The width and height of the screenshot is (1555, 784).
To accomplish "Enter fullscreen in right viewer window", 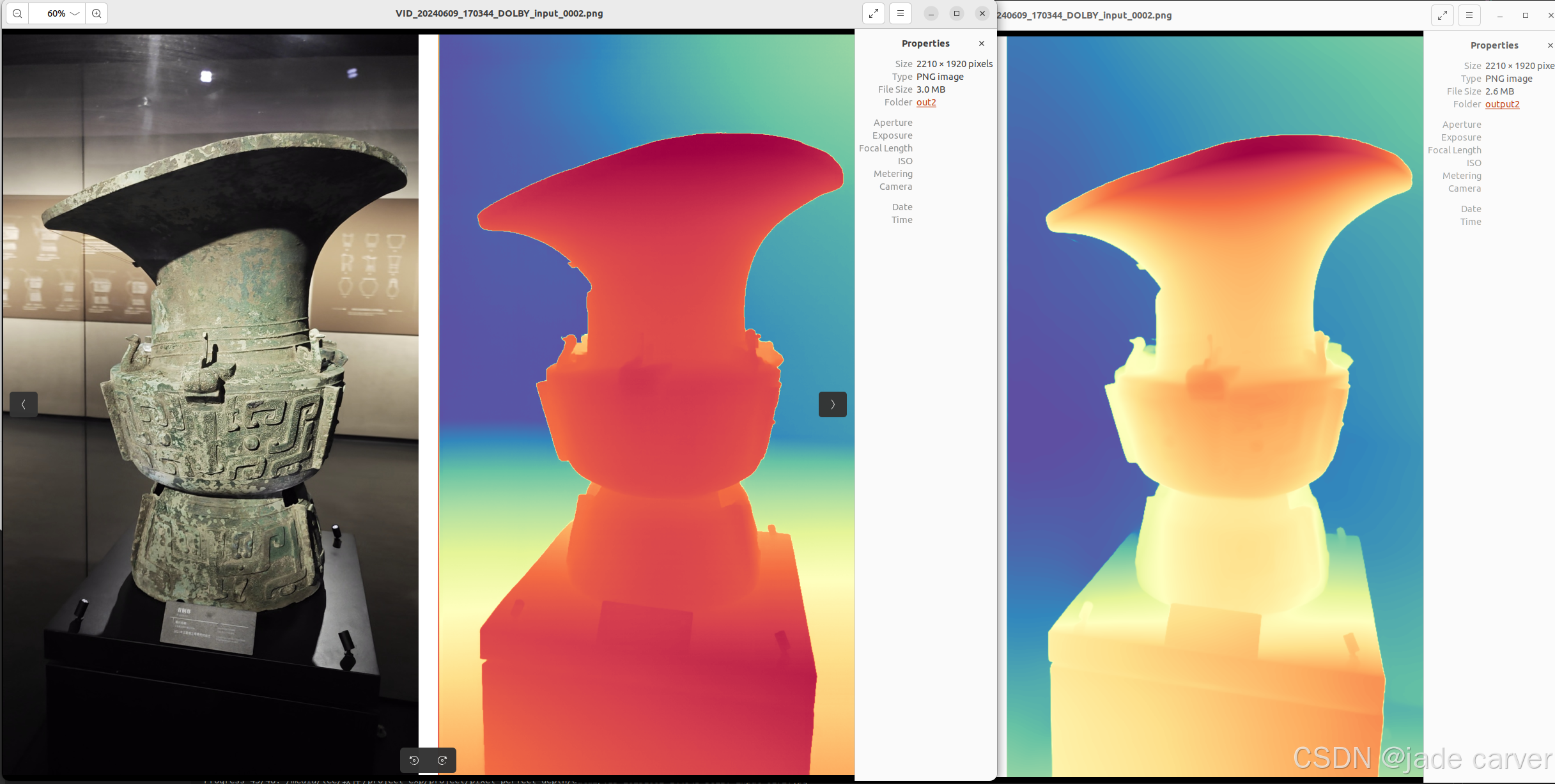I will coord(1443,15).
